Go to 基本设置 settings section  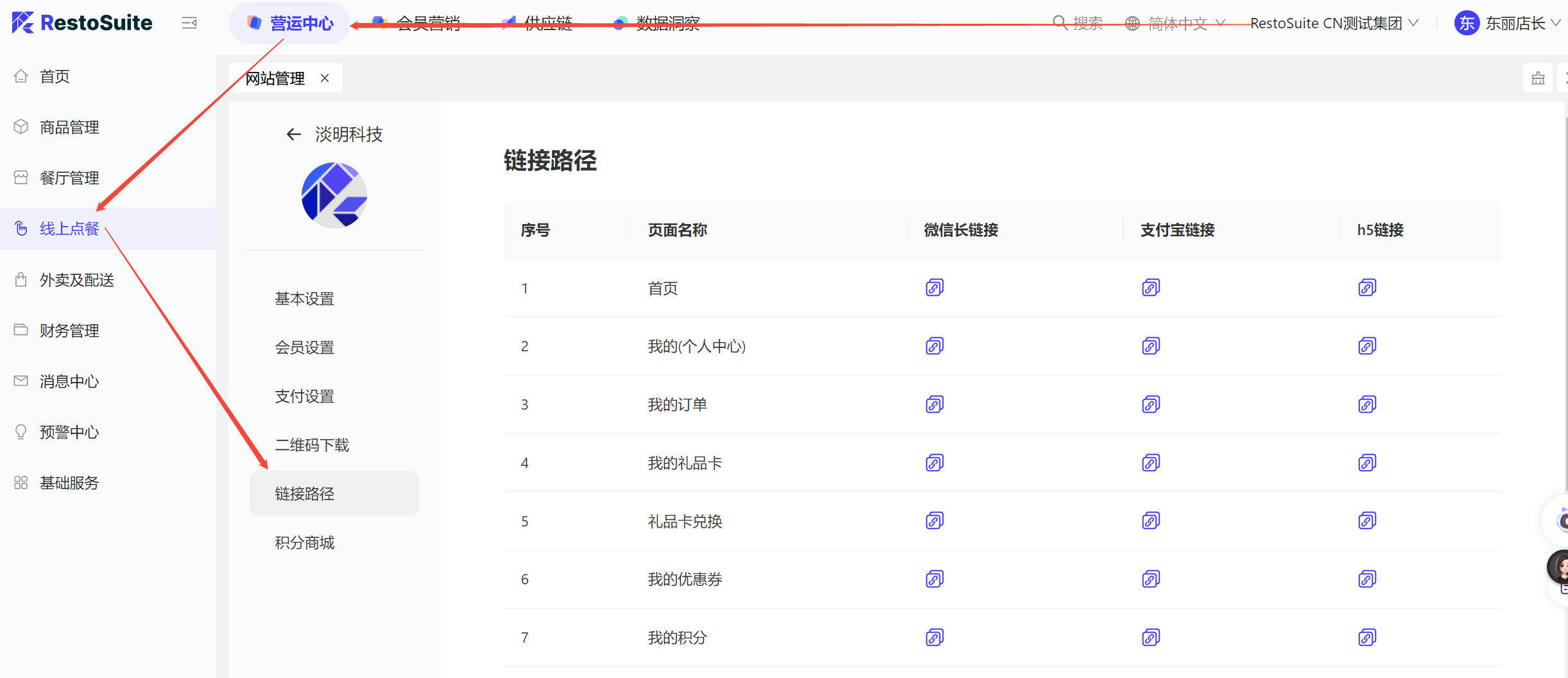coord(305,299)
